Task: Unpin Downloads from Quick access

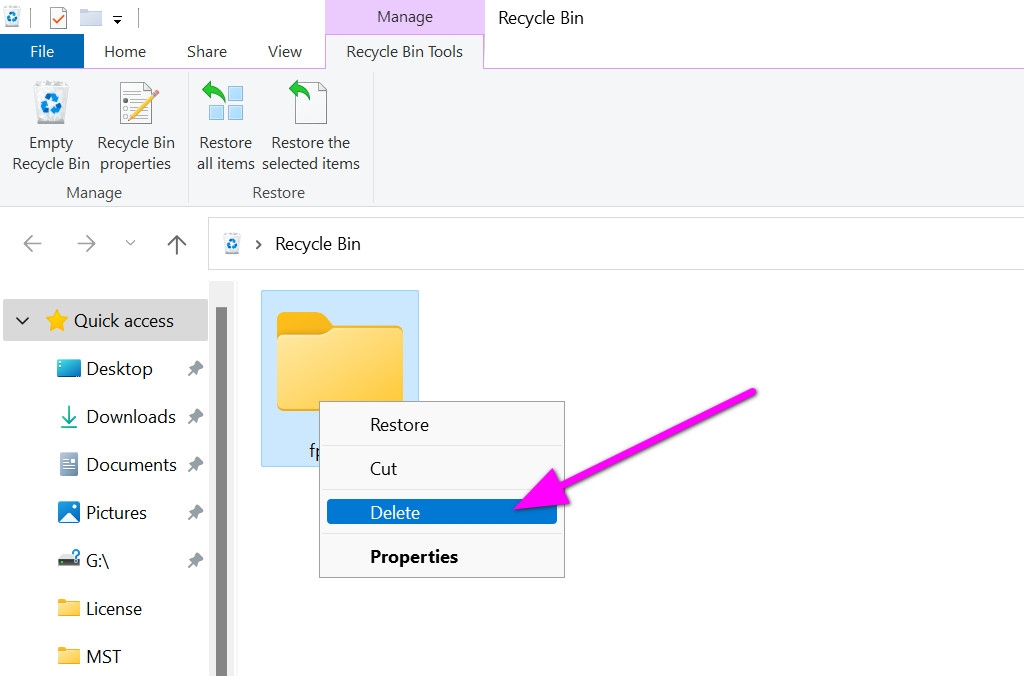Action: pos(196,417)
